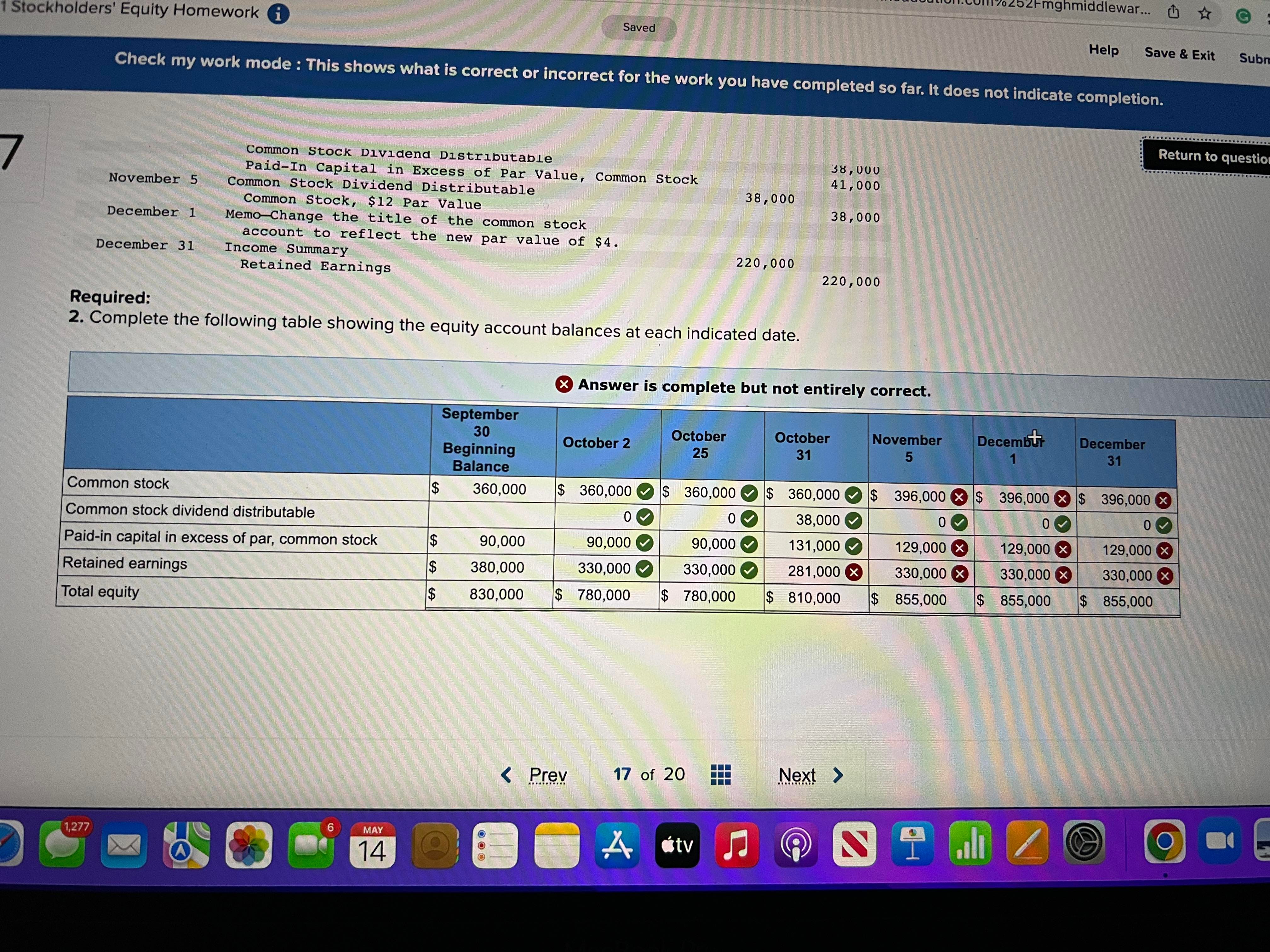The image size is (1270, 952).
Task: Select Common stock December 1 cell 396,000
Action: click(1024, 497)
